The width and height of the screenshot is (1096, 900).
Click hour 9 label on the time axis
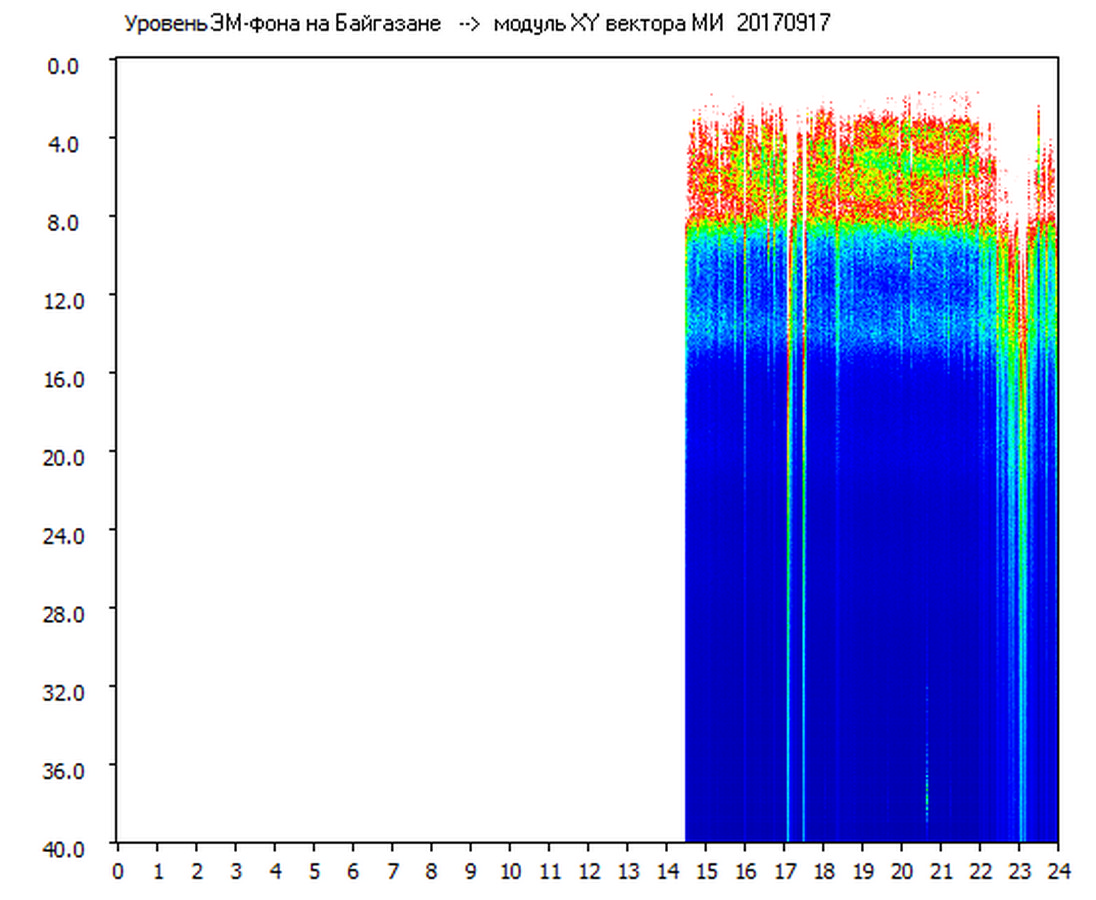[470, 872]
